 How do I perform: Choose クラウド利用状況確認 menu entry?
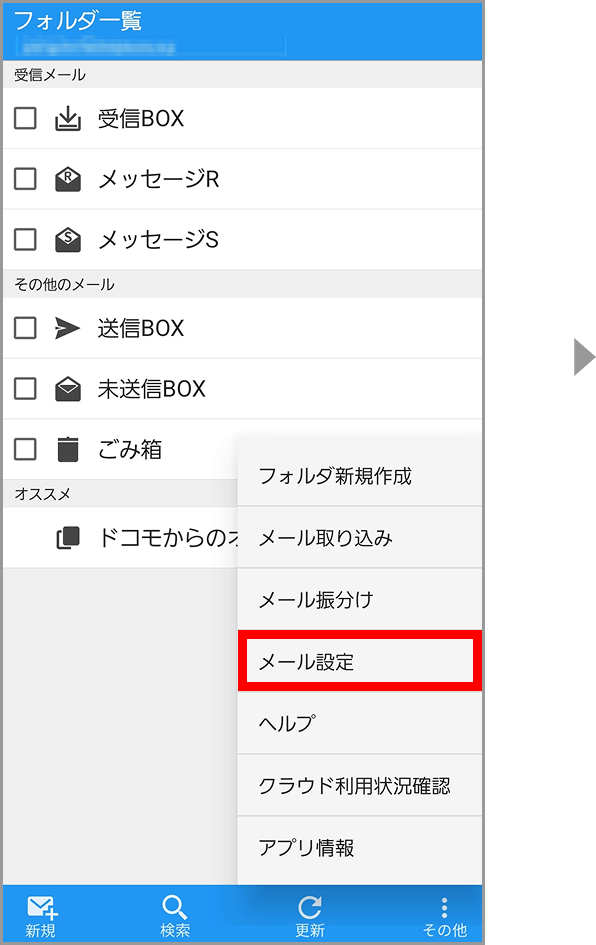(x=360, y=785)
